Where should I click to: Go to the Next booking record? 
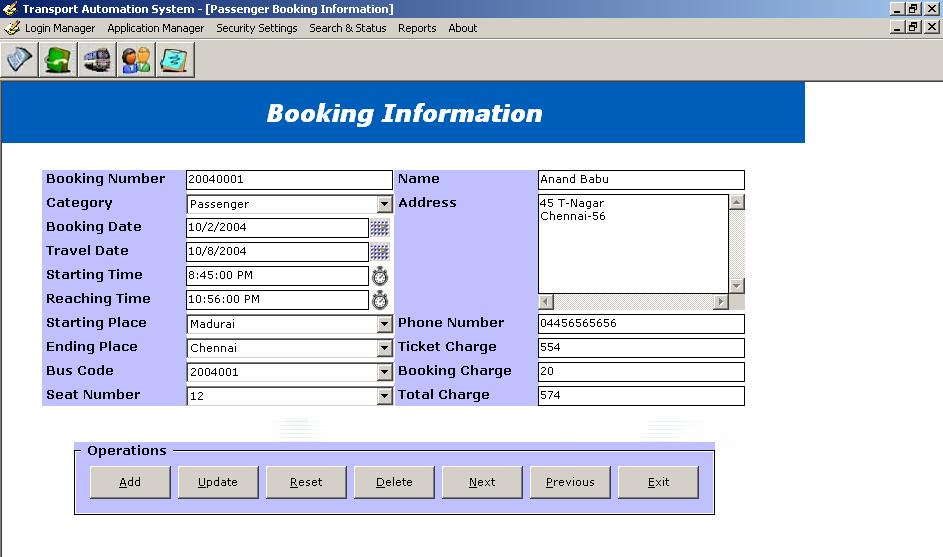point(482,482)
